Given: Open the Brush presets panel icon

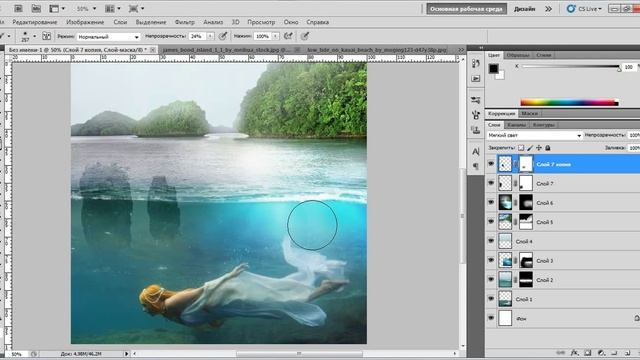Looking at the screenshot, I should [476, 115].
